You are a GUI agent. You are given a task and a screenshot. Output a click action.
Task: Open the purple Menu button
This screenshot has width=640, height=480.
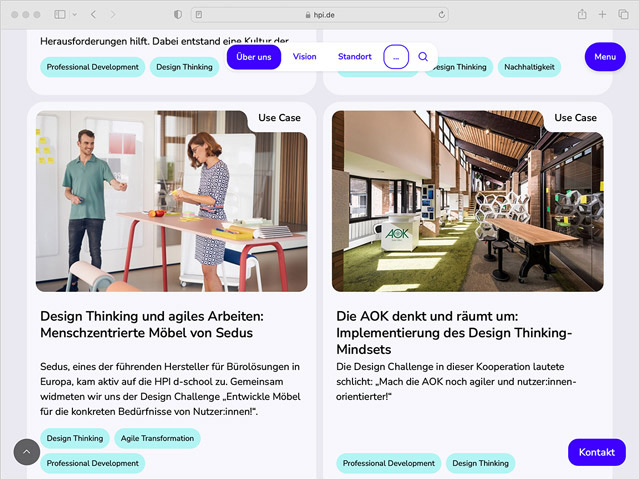605,57
